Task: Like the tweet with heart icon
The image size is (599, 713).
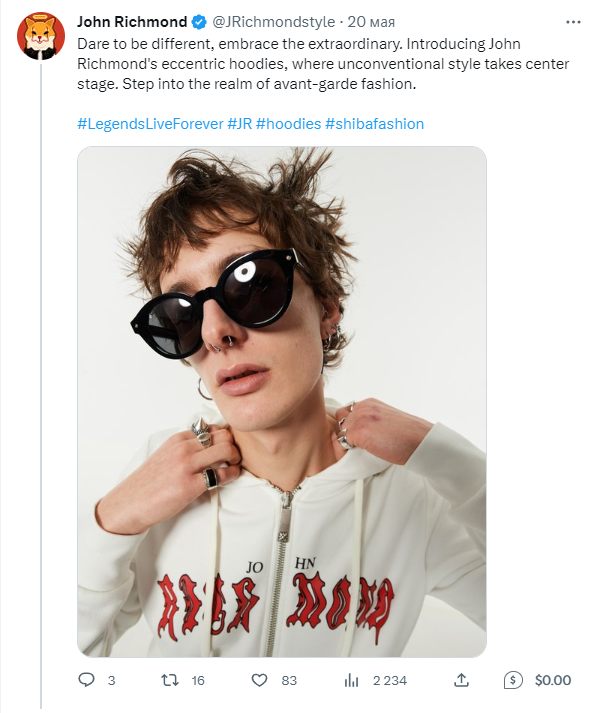Action: (x=259, y=680)
